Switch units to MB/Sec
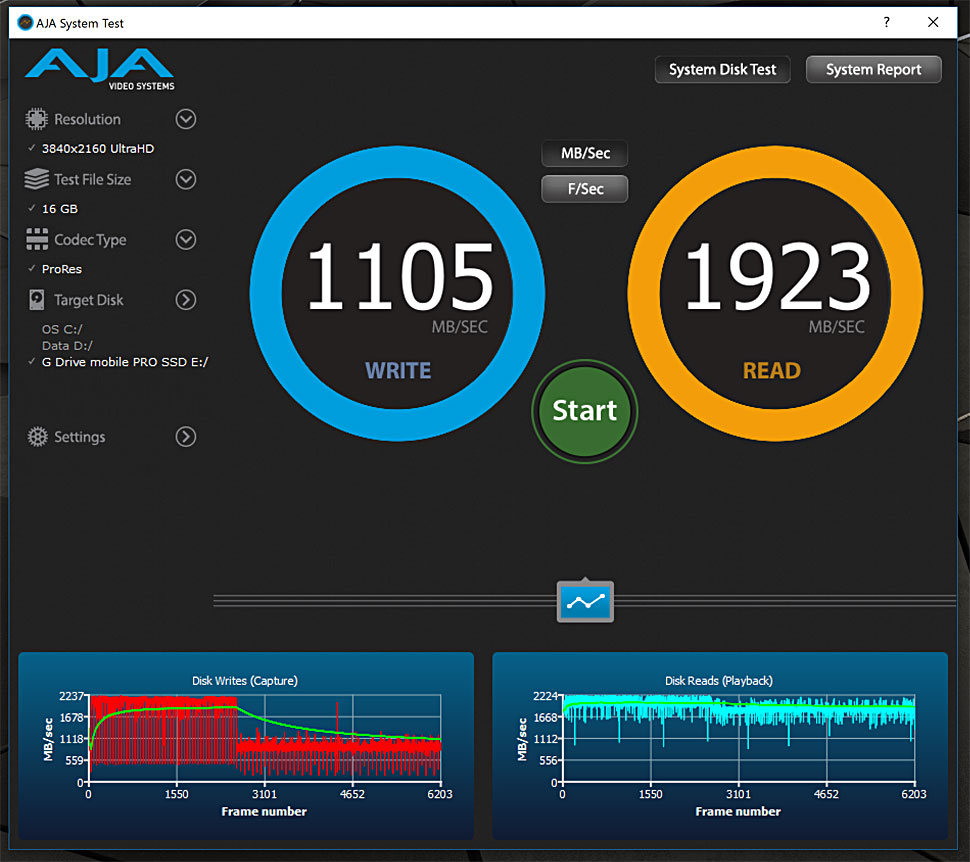Image resolution: width=970 pixels, height=862 pixels. coord(585,153)
